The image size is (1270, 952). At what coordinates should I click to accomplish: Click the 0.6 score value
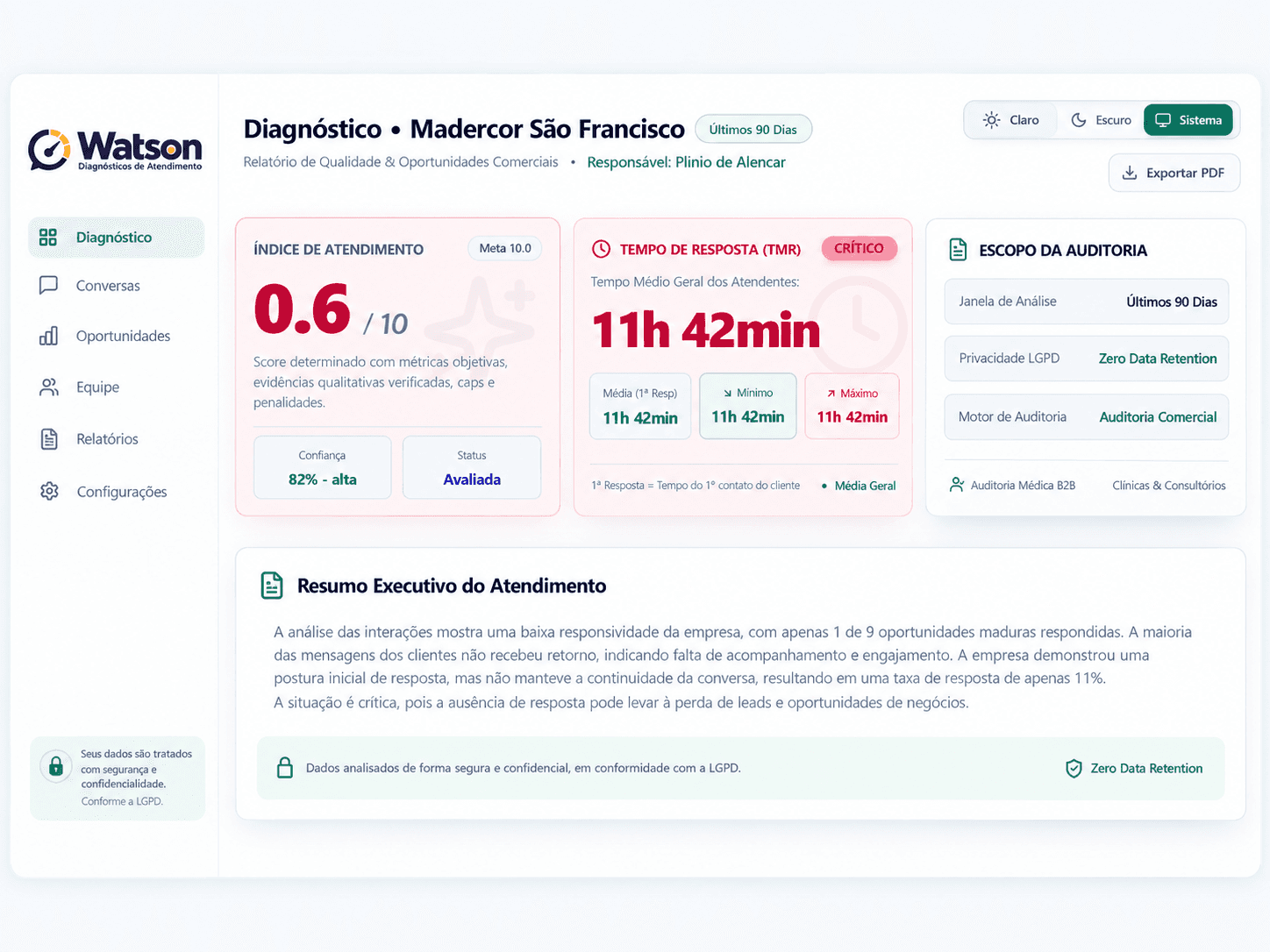302,309
